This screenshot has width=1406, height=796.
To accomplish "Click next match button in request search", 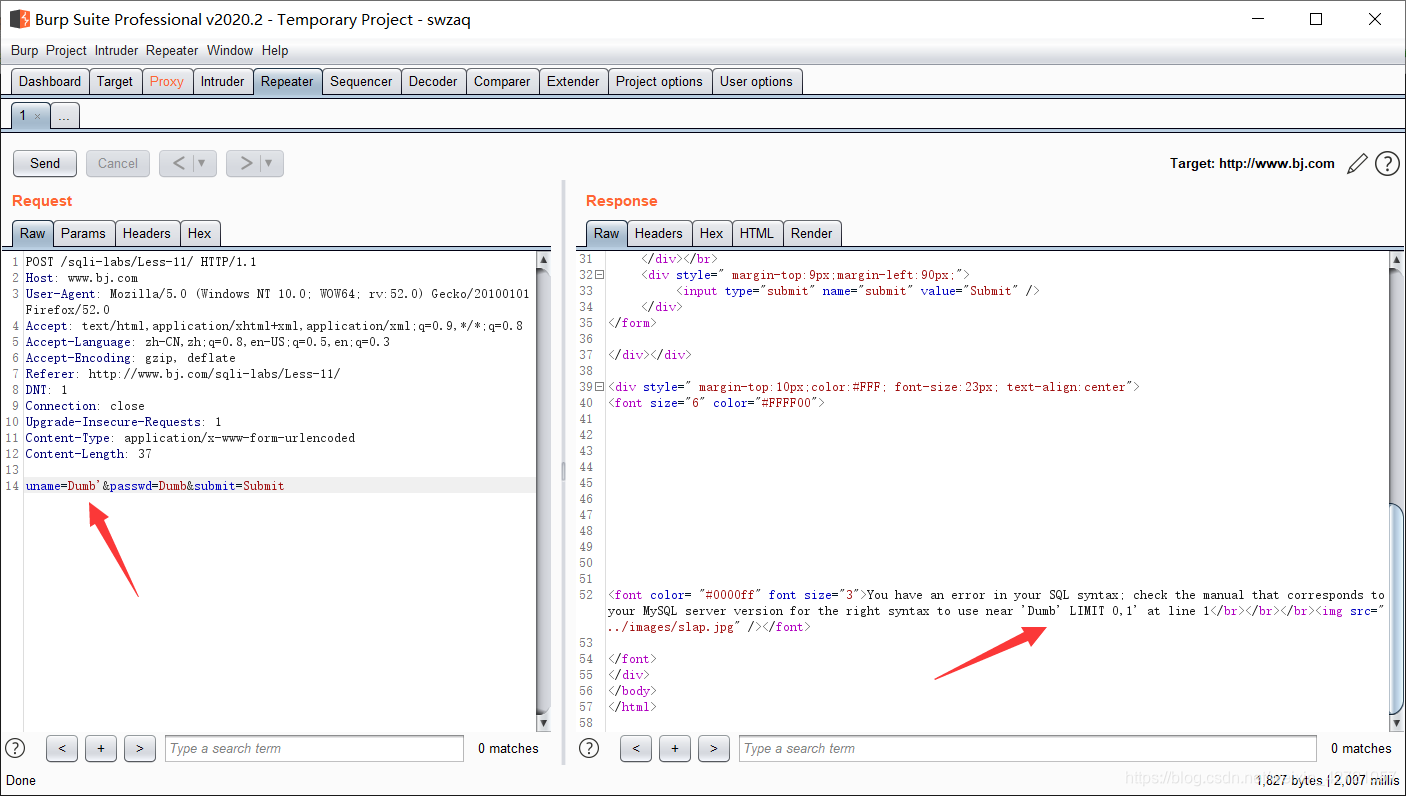I will 139,748.
